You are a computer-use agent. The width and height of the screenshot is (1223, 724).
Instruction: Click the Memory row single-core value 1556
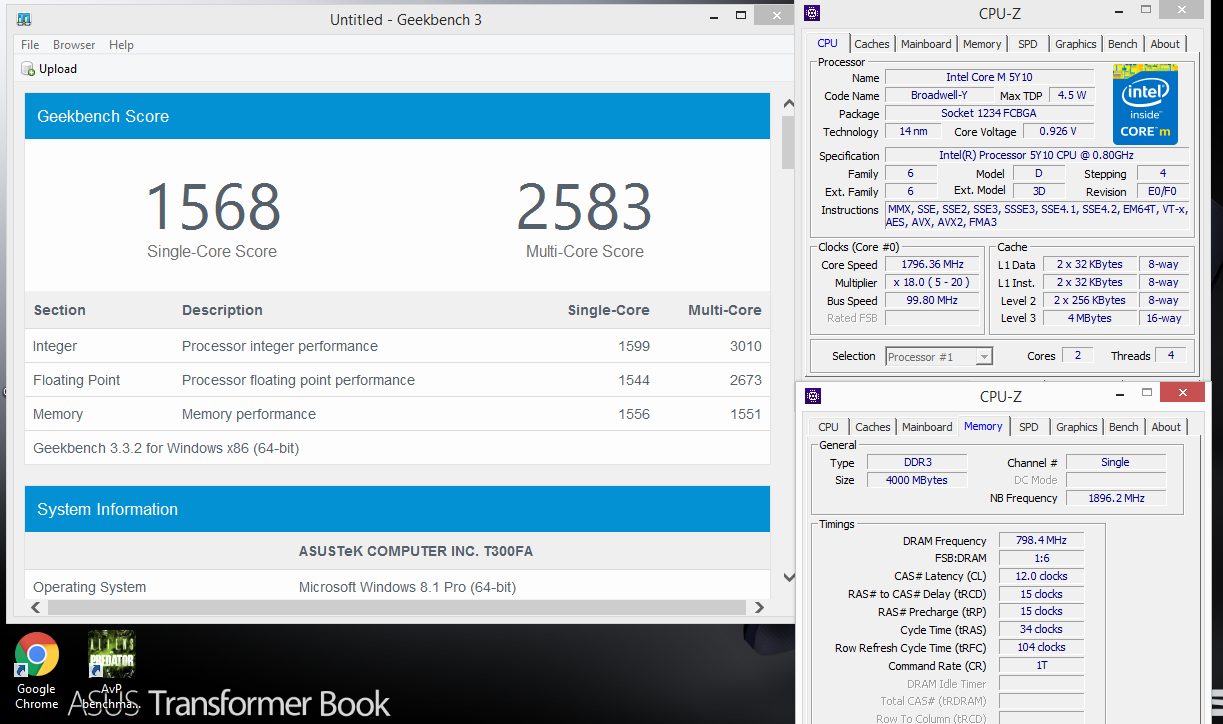tap(634, 414)
